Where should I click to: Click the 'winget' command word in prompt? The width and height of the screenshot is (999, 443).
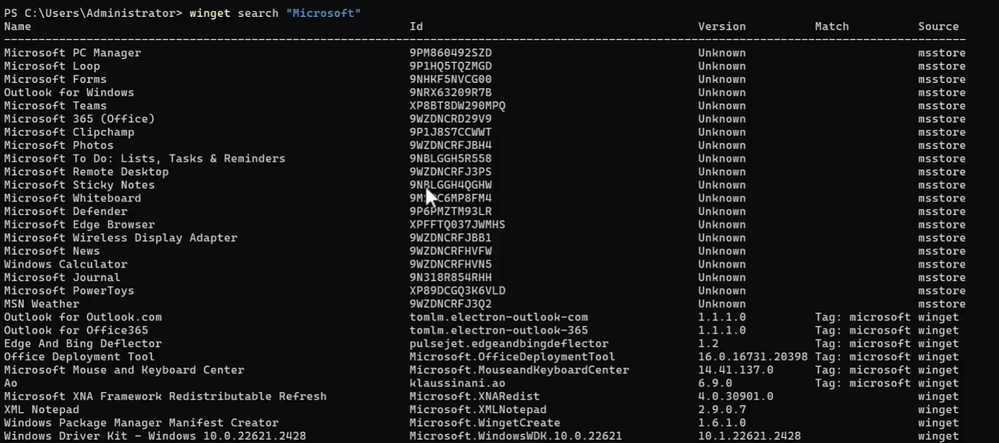210,13
